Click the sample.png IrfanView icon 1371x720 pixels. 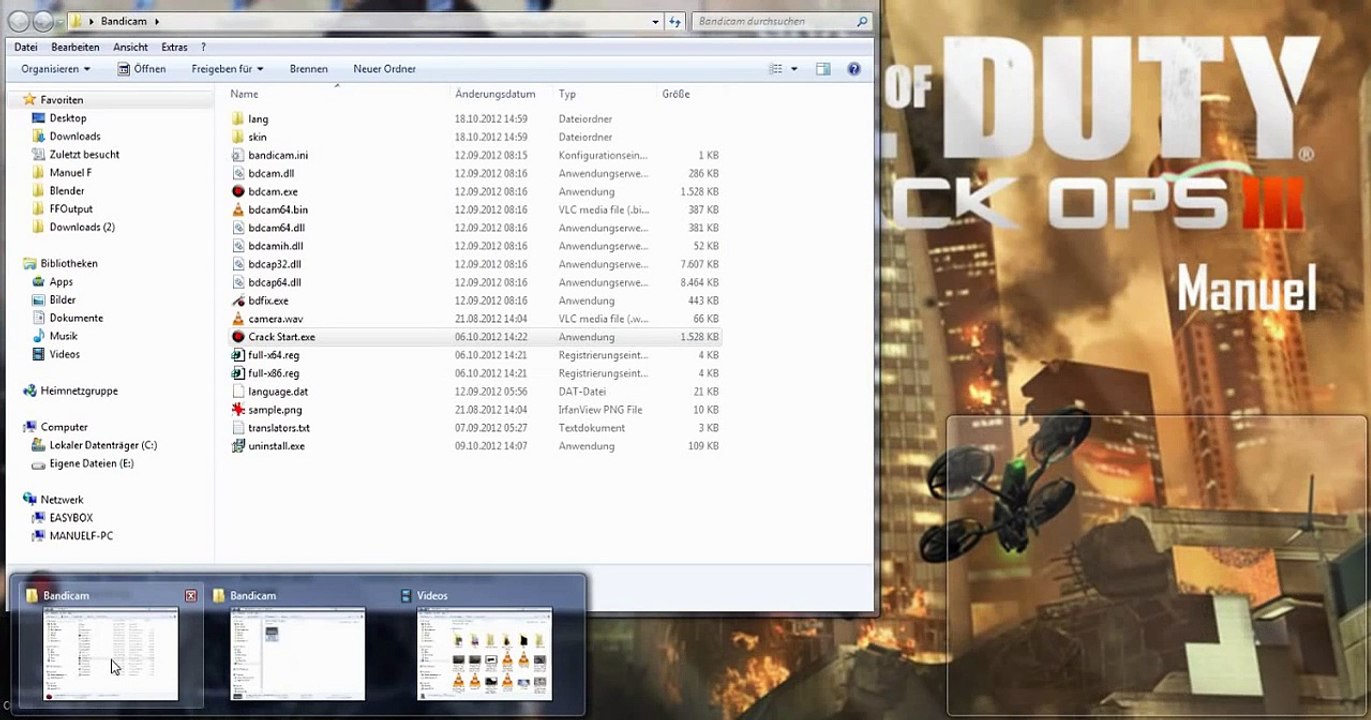click(238, 410)
